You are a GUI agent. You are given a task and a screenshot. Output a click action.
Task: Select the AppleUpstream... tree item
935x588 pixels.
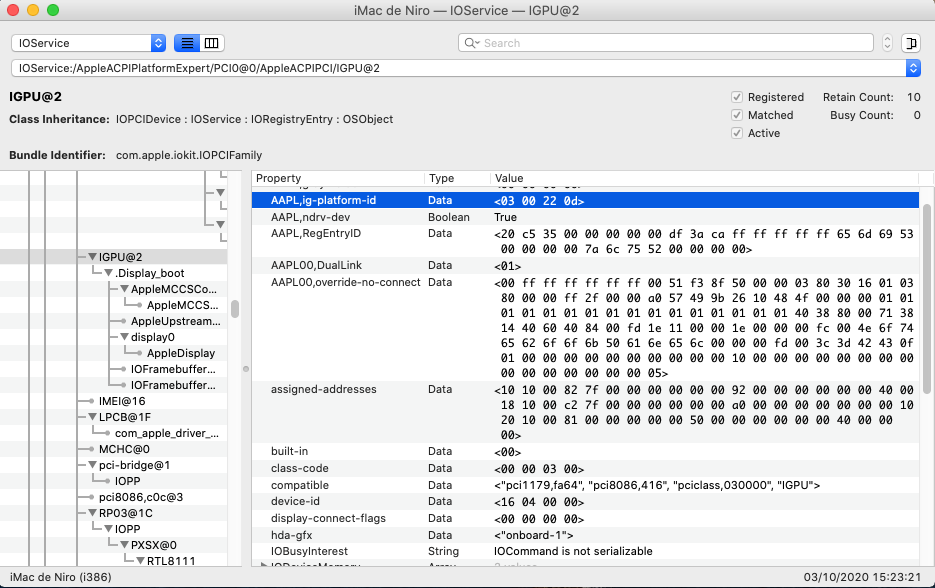click(176, 321)
